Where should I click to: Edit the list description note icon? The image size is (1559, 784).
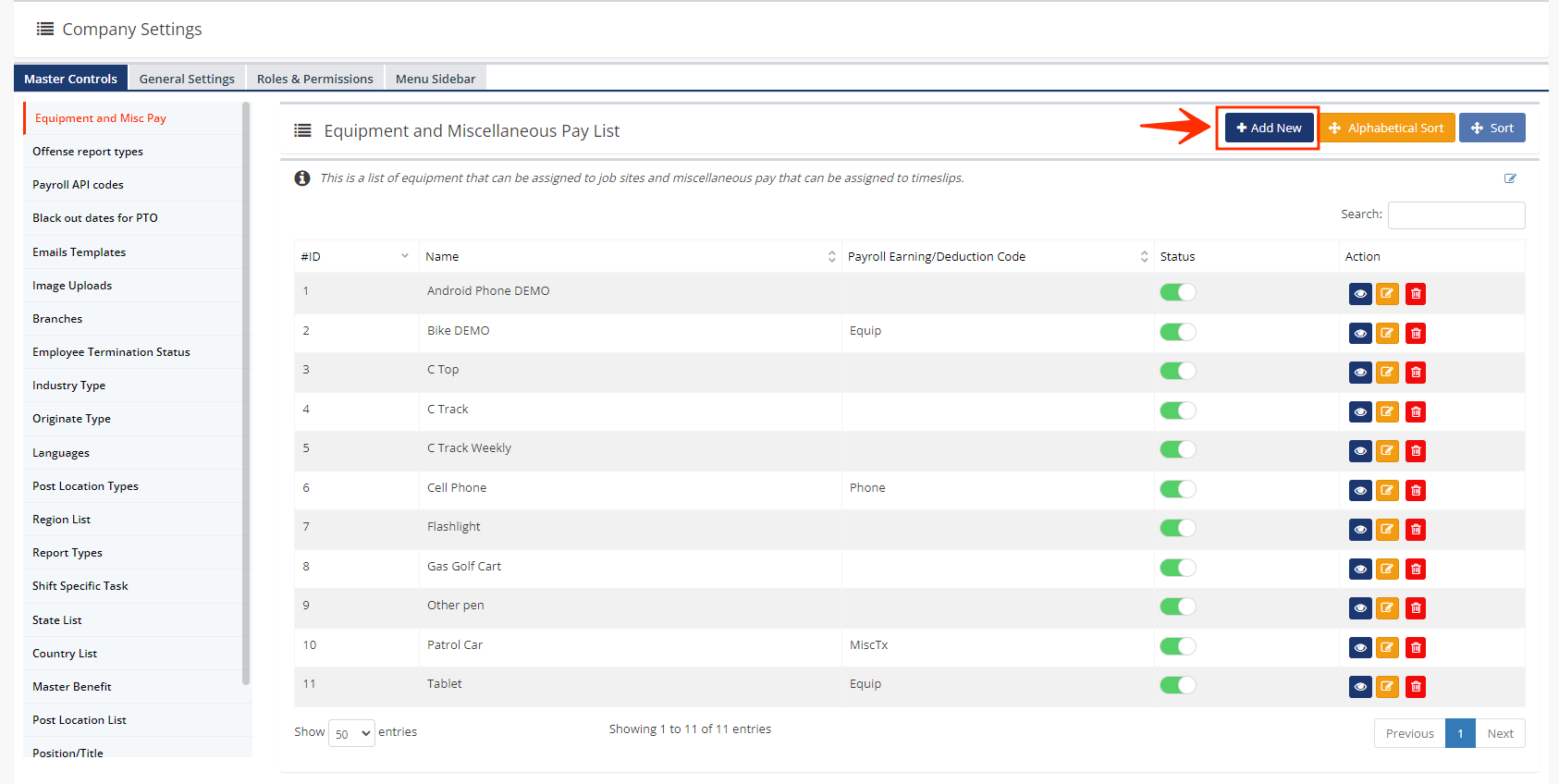tap(1509, 178)
